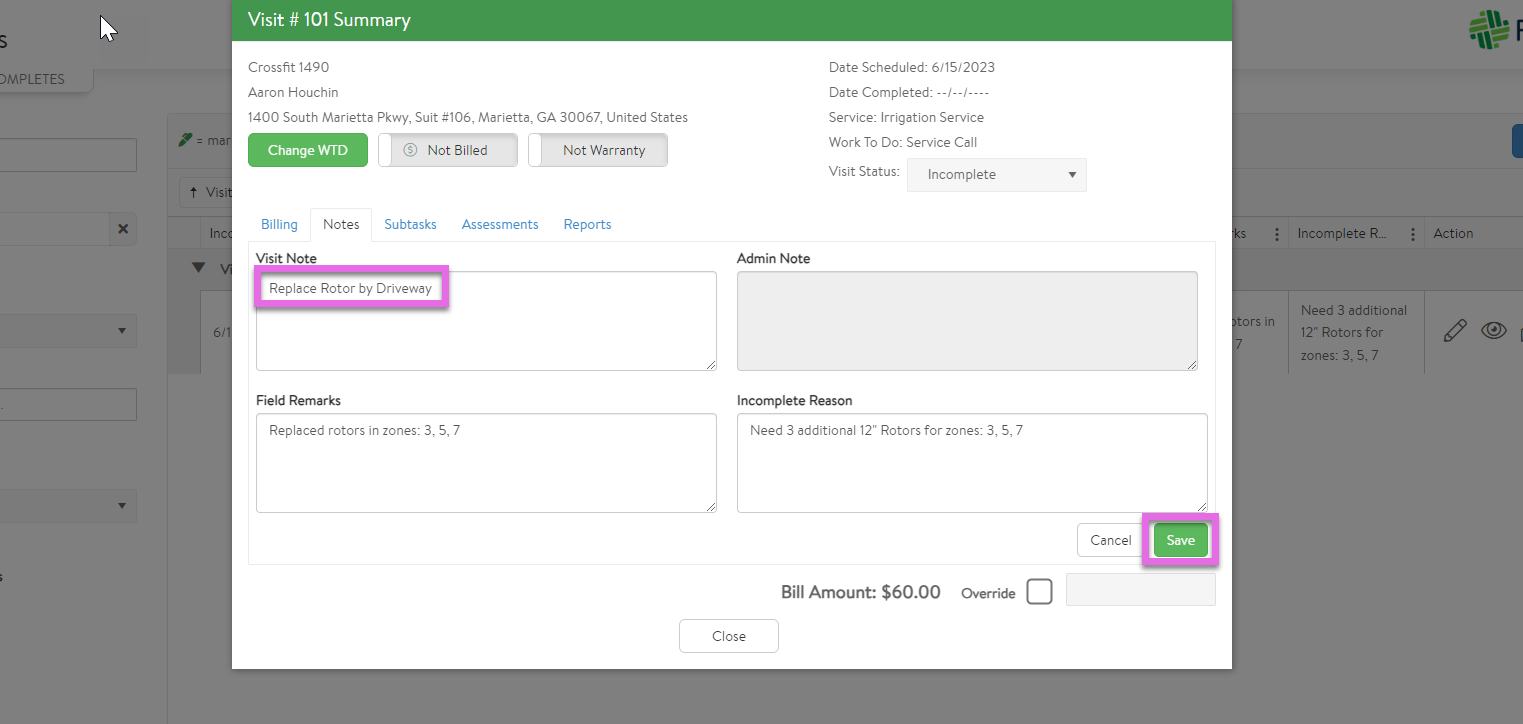Open the upper dropdown in left filter panel
The height and width of the screenshot is (724, 1523).
coord(68,331)
